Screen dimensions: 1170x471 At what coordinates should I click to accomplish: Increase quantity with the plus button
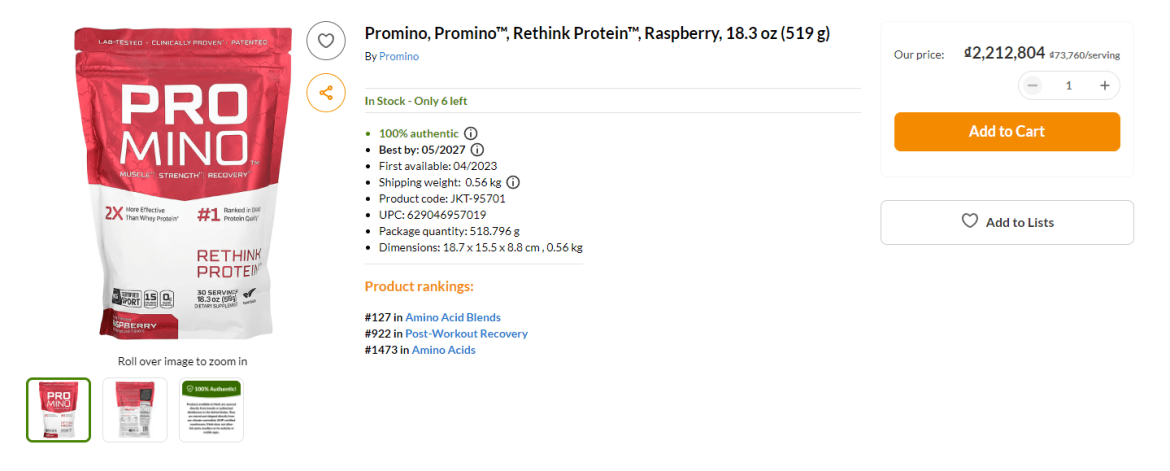click(x=1104, y=86)
